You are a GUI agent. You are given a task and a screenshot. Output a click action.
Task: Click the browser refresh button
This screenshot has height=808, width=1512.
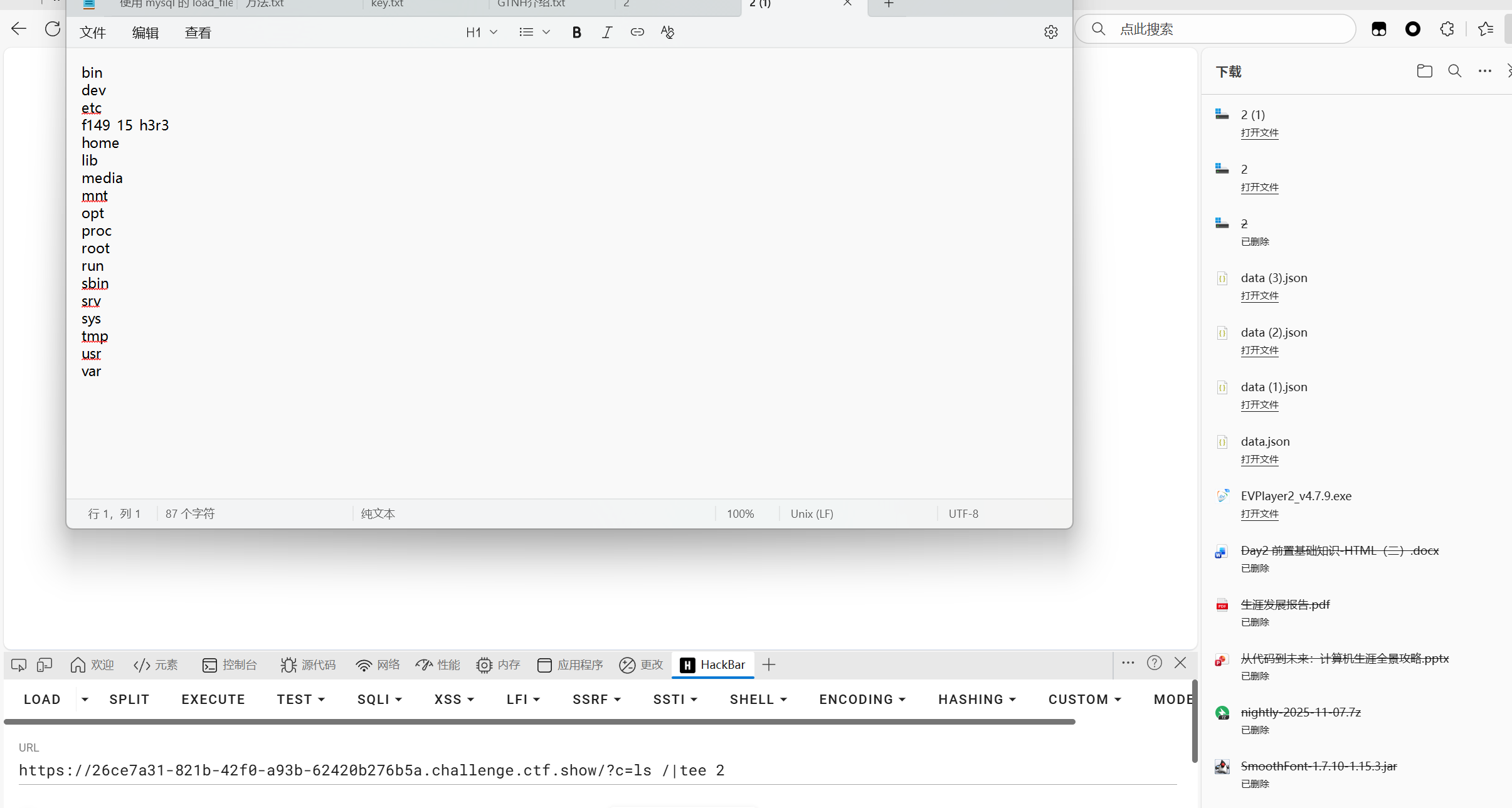(53, 29)
